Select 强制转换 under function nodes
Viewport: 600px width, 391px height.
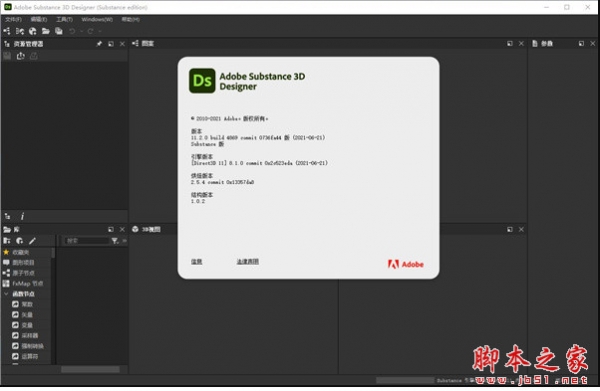(33, 346)
